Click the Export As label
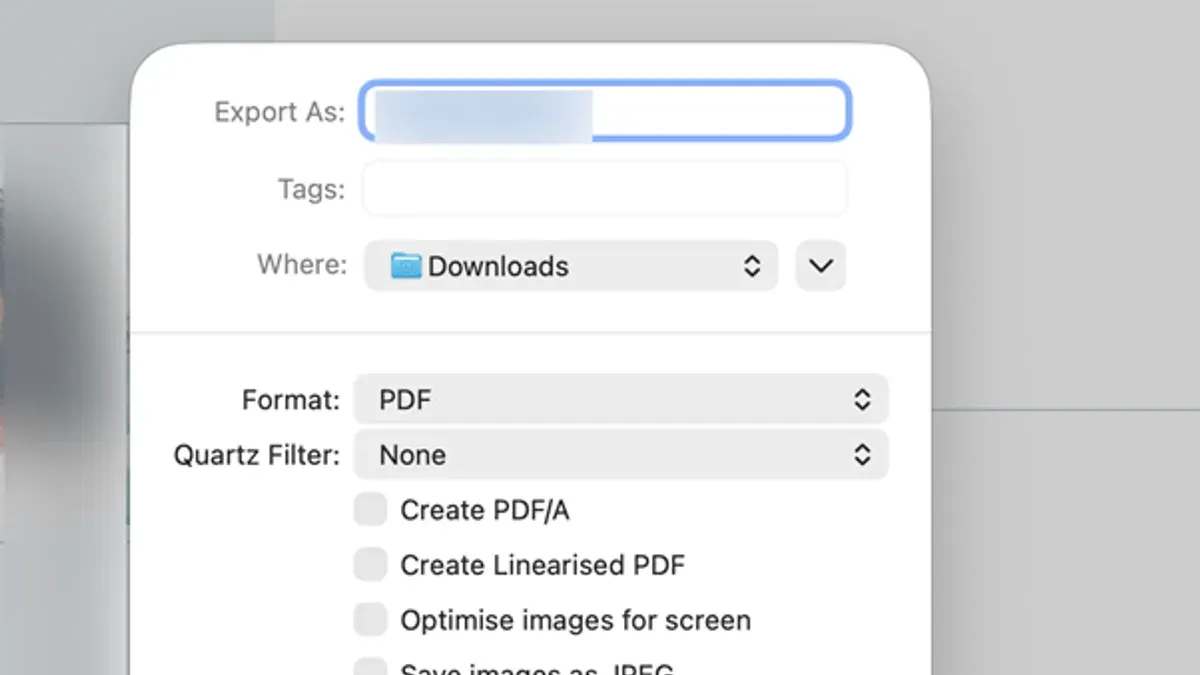 tap(280, 111)
